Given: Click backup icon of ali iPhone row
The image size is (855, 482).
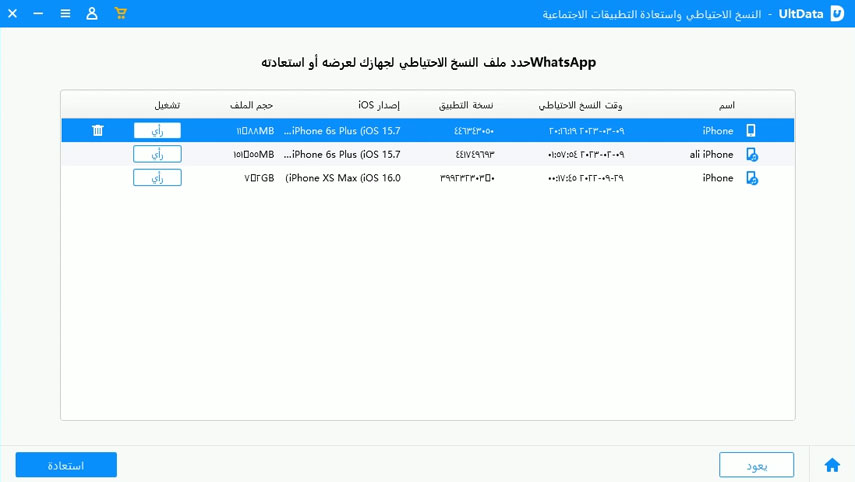Looking at the screenshot, I should click(x=752, y=155).
